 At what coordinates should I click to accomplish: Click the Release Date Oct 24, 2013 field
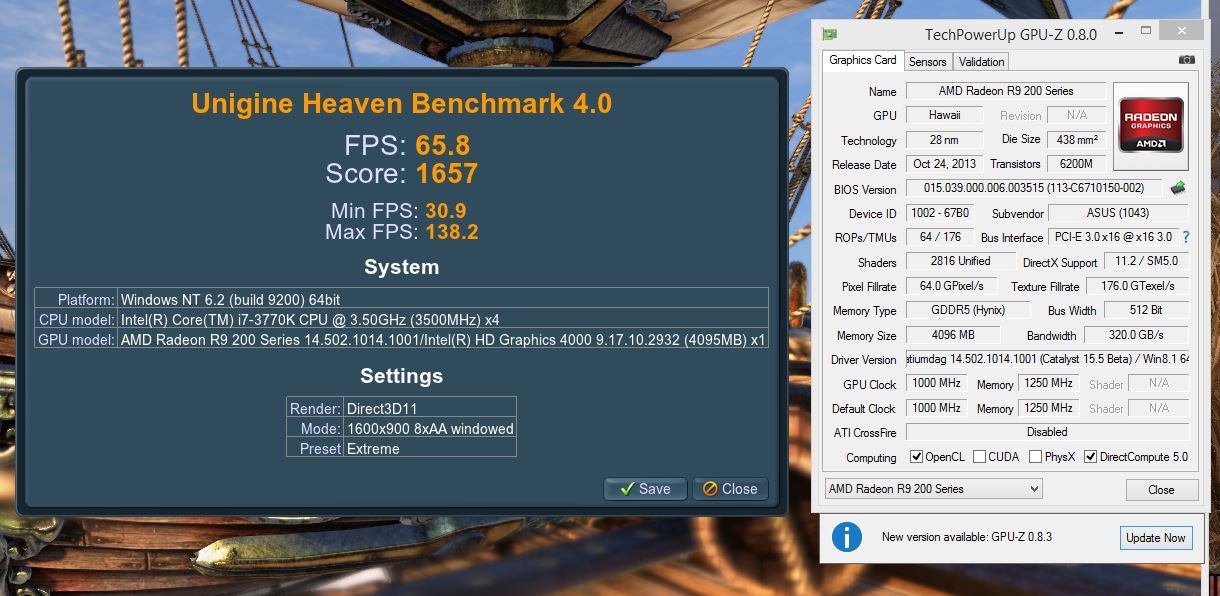[x=944, y=164]
